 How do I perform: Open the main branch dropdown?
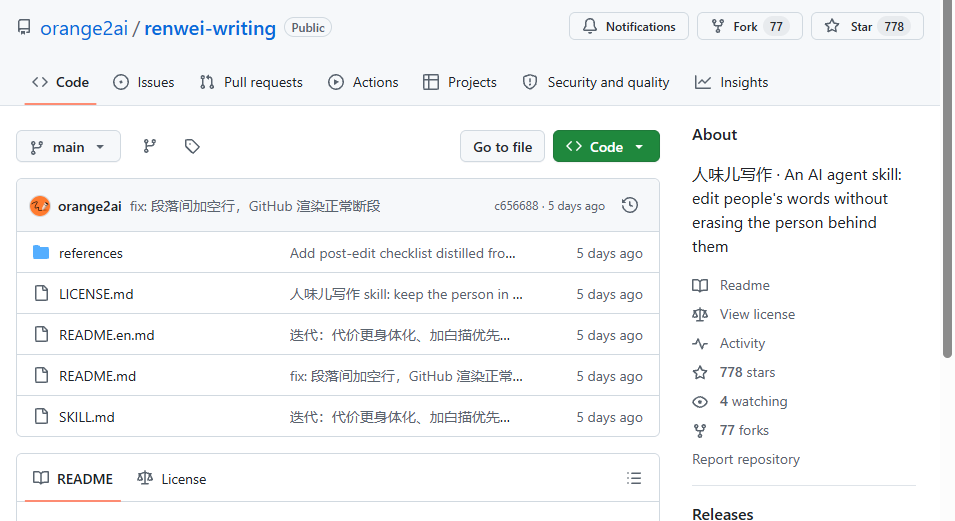pyautogui.click(x=68, y=147)
